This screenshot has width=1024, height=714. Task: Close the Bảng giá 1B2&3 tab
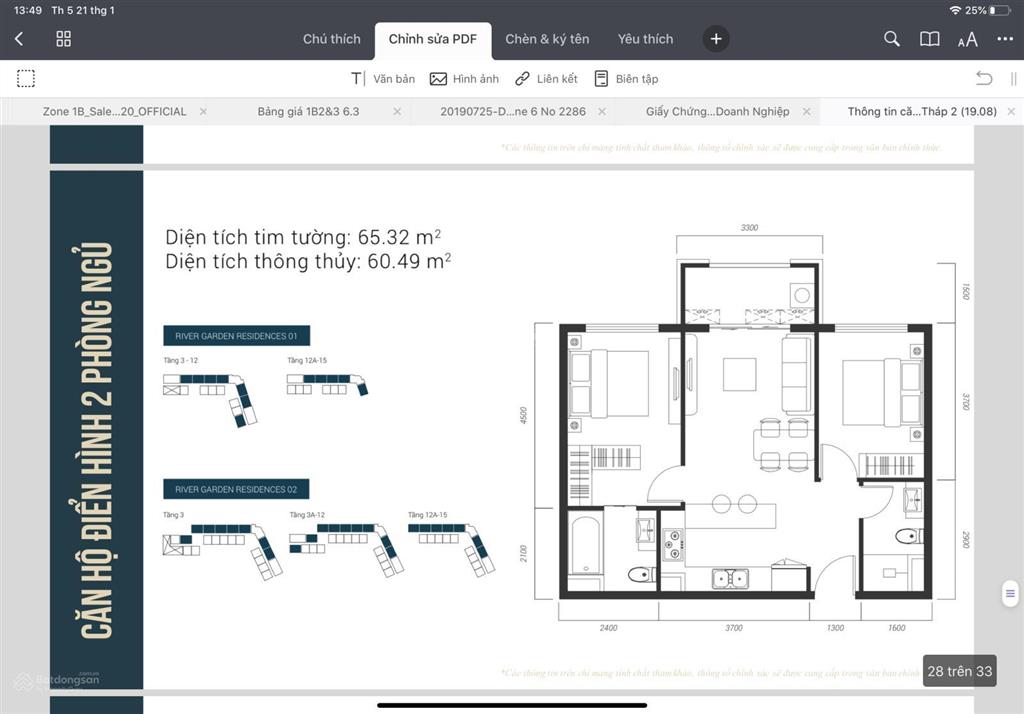click(x=397, y=112)
